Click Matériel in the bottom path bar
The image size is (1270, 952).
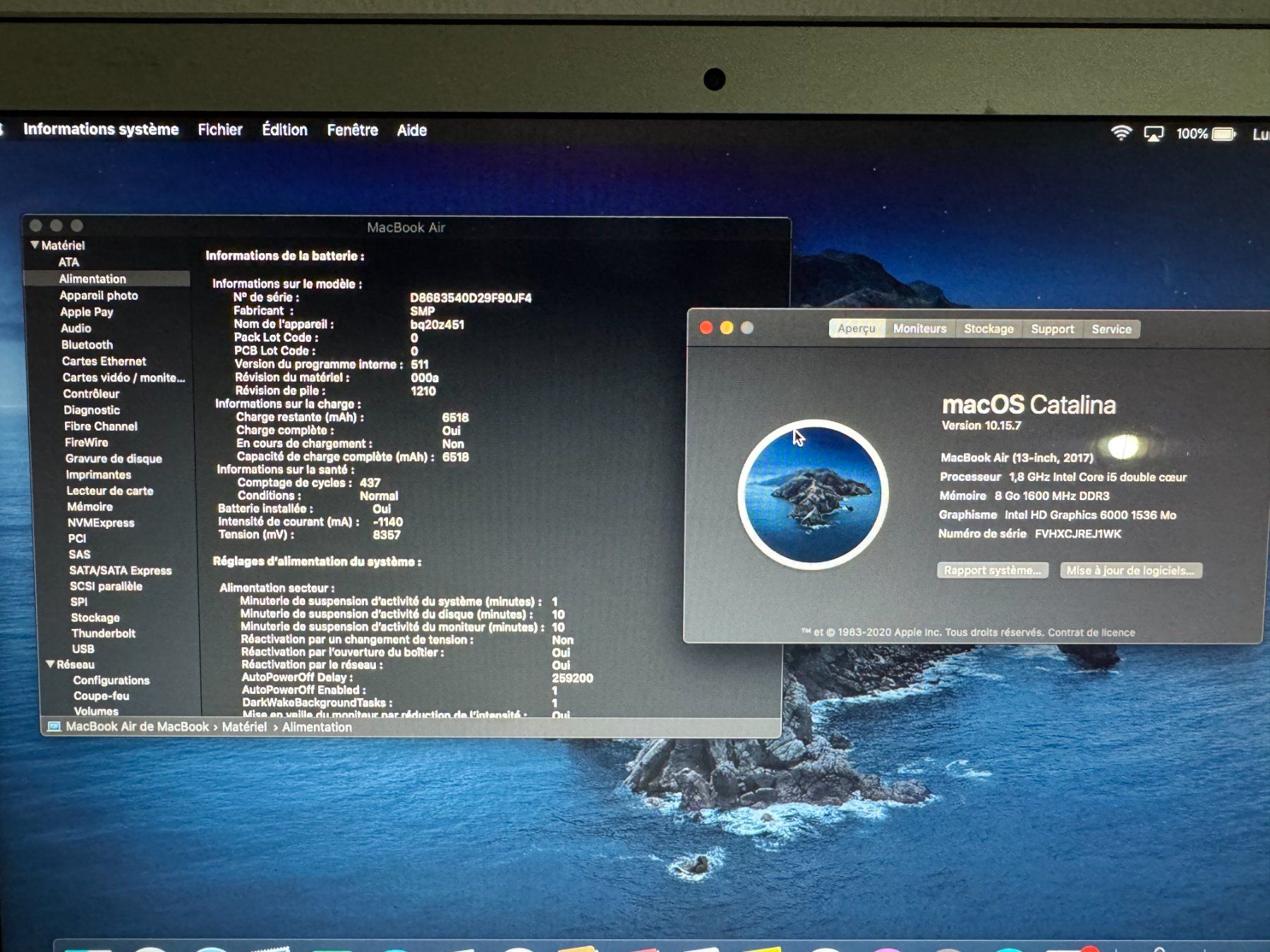pyautogui.click(x=244, y=726)
